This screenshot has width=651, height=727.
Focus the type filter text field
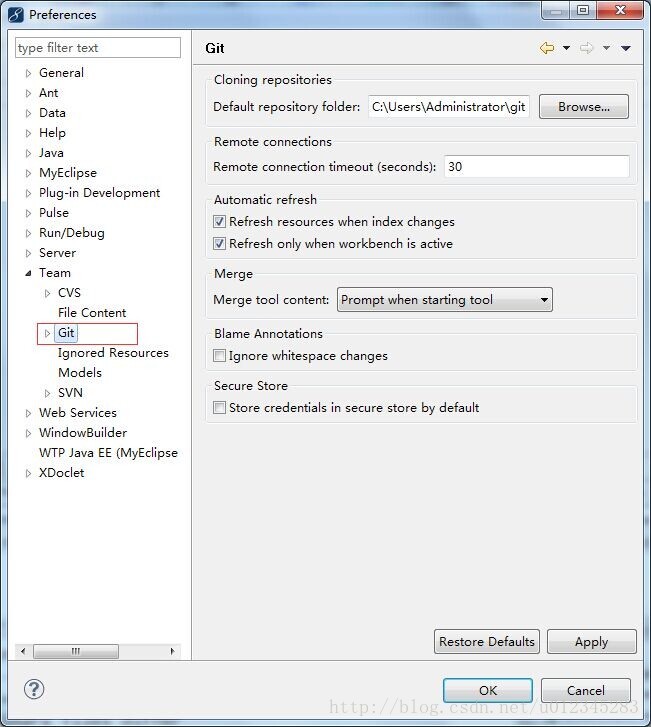98,48
